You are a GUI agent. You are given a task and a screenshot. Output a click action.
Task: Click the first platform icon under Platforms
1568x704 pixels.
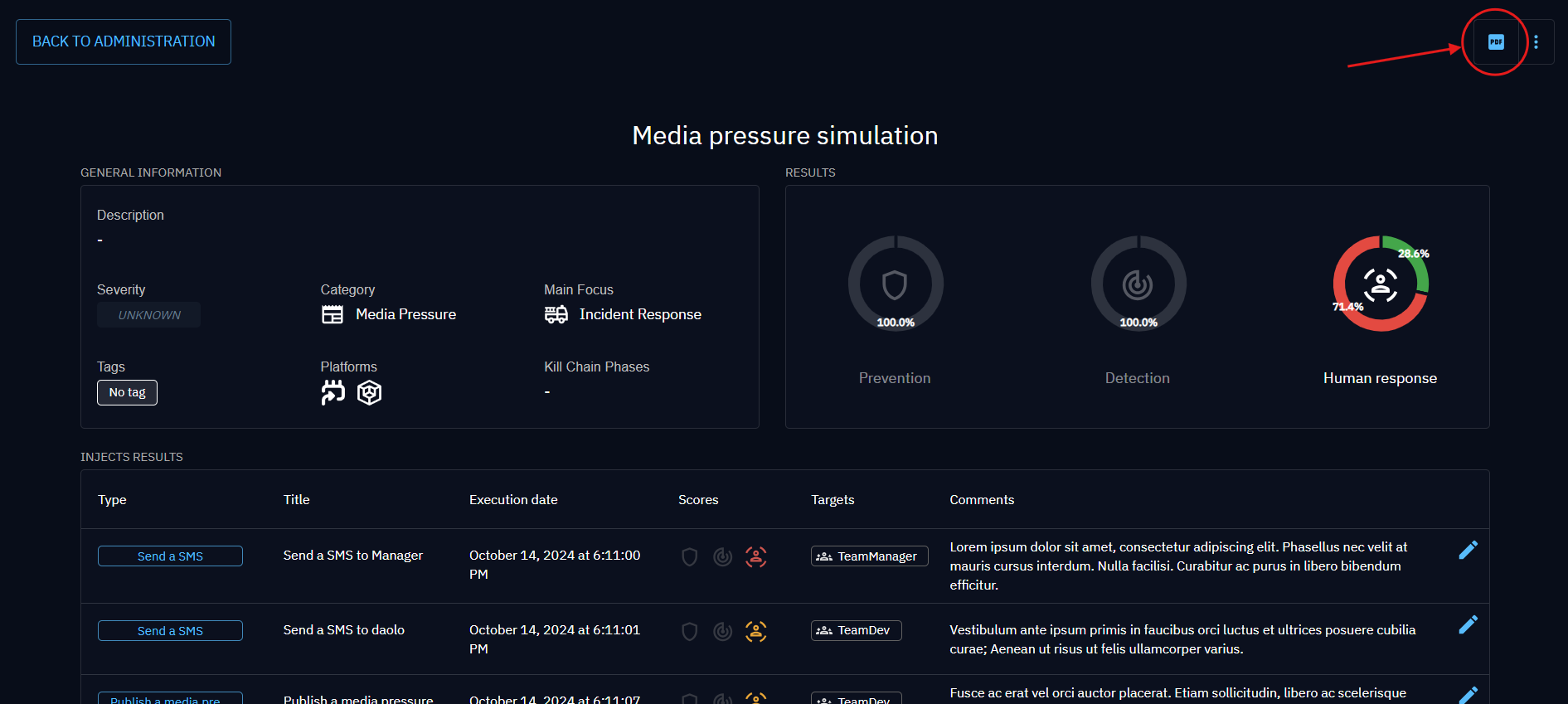[x=333, y=392]
